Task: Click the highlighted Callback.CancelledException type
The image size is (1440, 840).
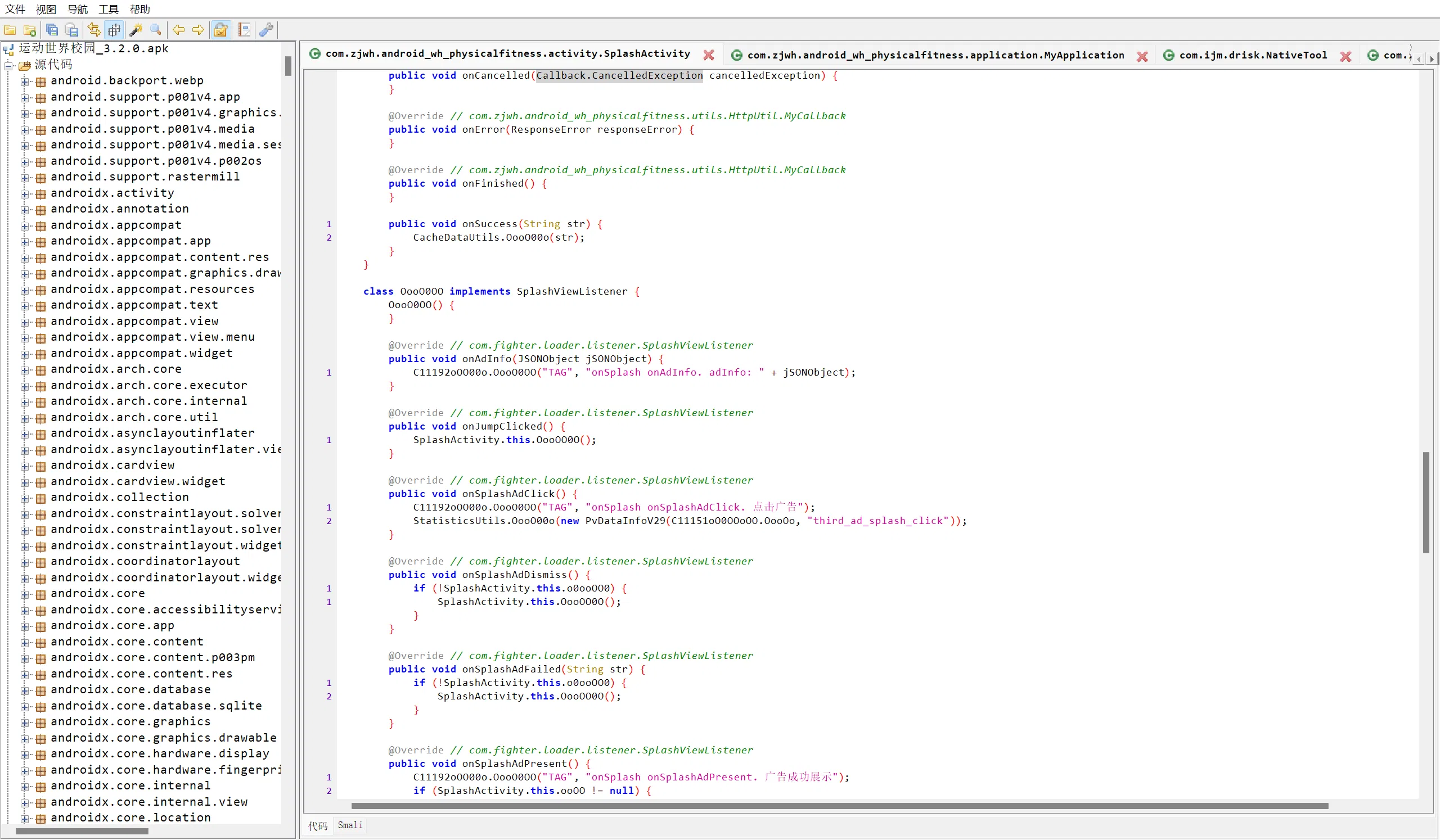Action: pyautogui.click(x=619, y=75)
